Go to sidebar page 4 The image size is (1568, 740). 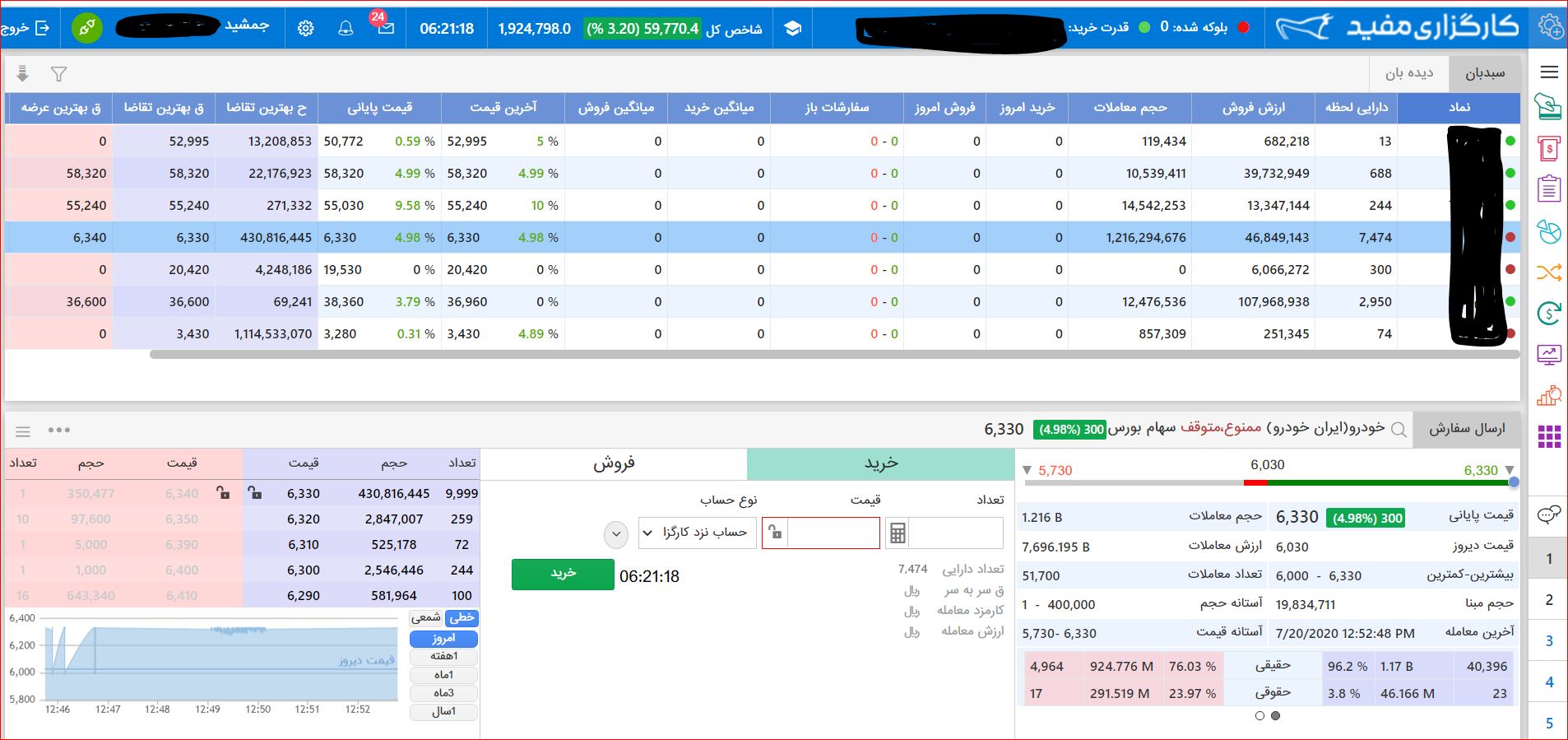[x=1549, y=682]
